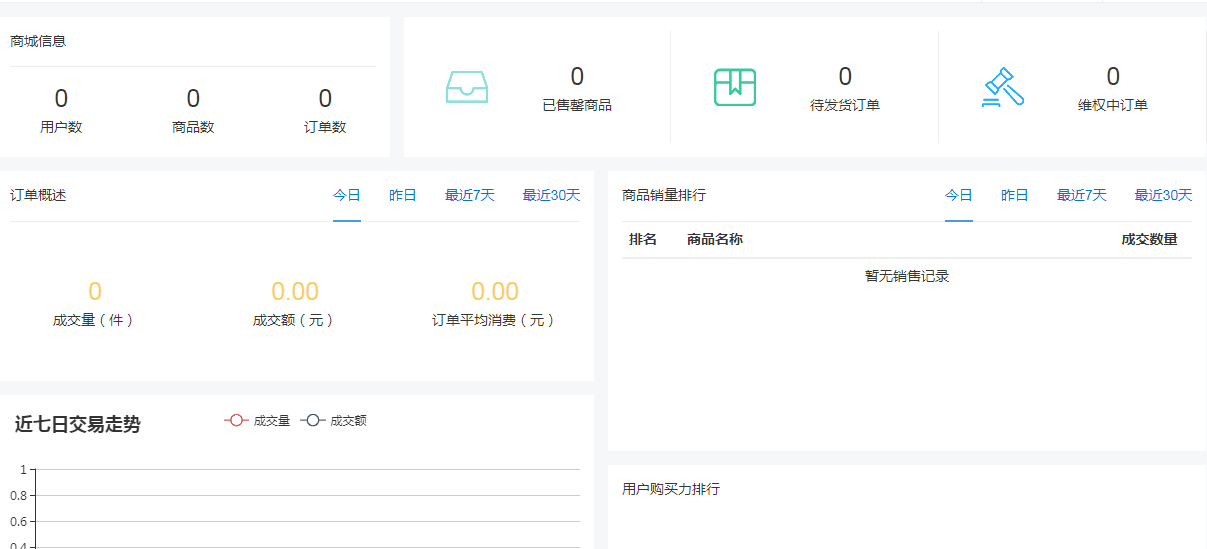The width and height of the screenshot is (1207, 549).
Task: Click the green pending-shipment package icon
Action: click(x=734, y=88)
